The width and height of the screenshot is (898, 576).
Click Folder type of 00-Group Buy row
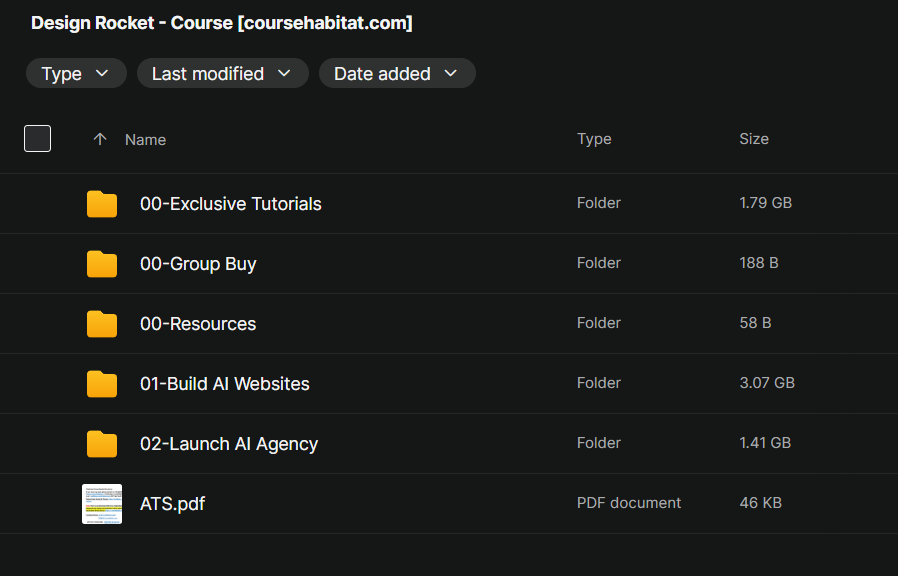point(598,263)
